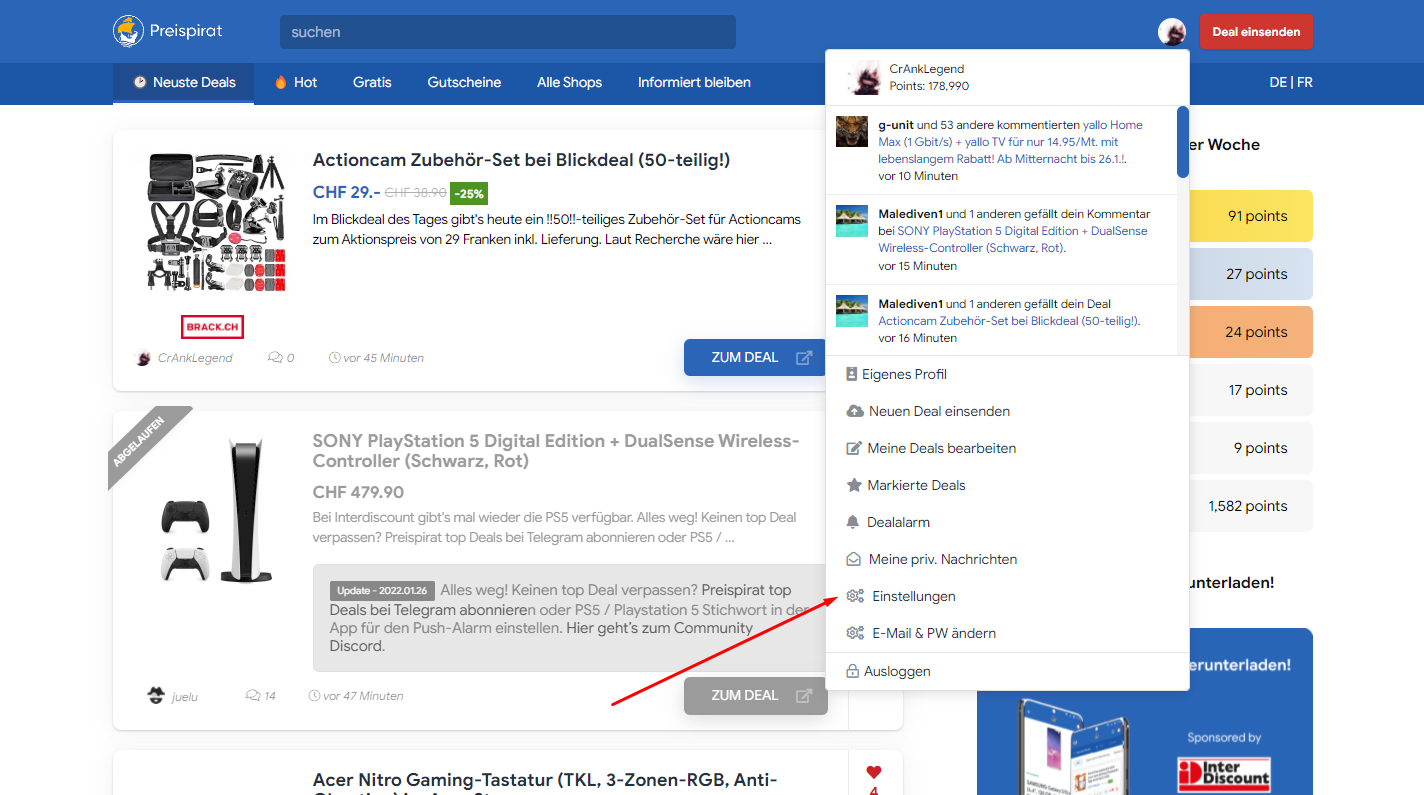
Task: Select Meine Deals bearbeiten menu entry
Action: pyautogui.click(x=941, y=448)
